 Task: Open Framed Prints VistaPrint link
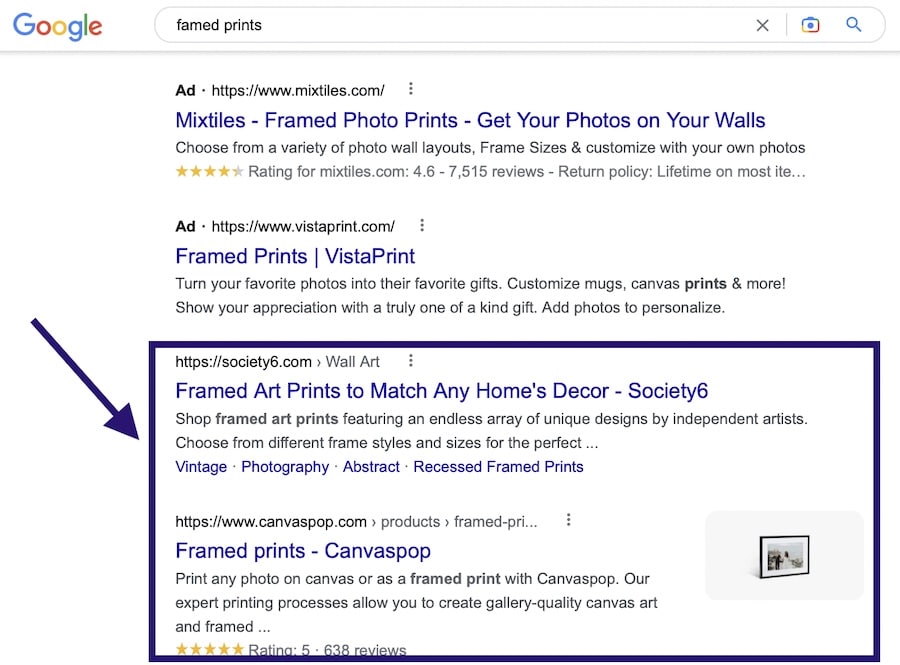[295, 255]
